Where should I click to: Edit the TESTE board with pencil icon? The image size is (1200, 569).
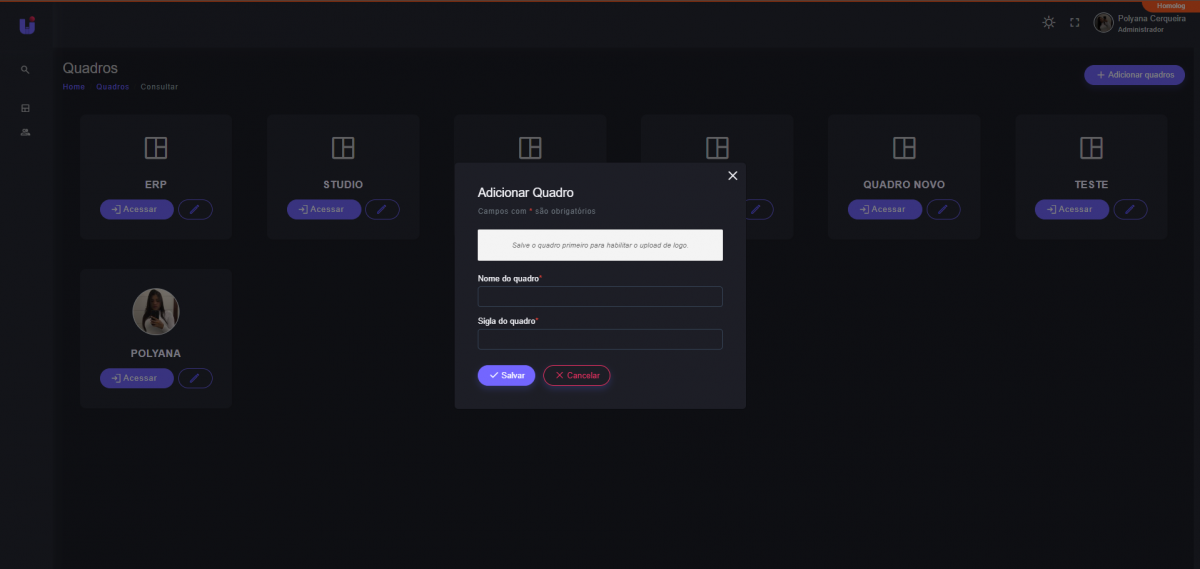click(x=1130, y=209)
